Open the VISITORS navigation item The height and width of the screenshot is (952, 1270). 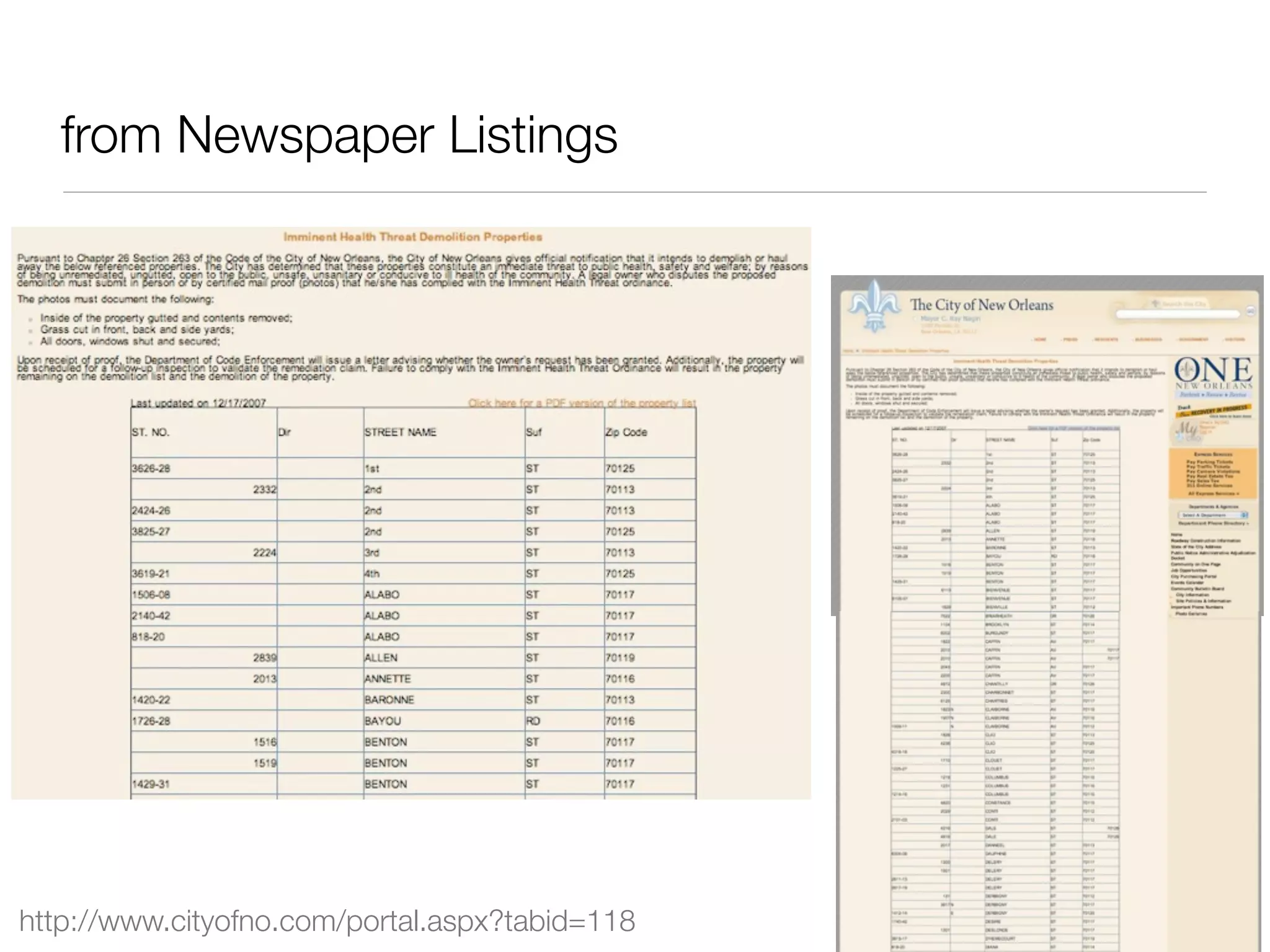[x=1233, y=340]
